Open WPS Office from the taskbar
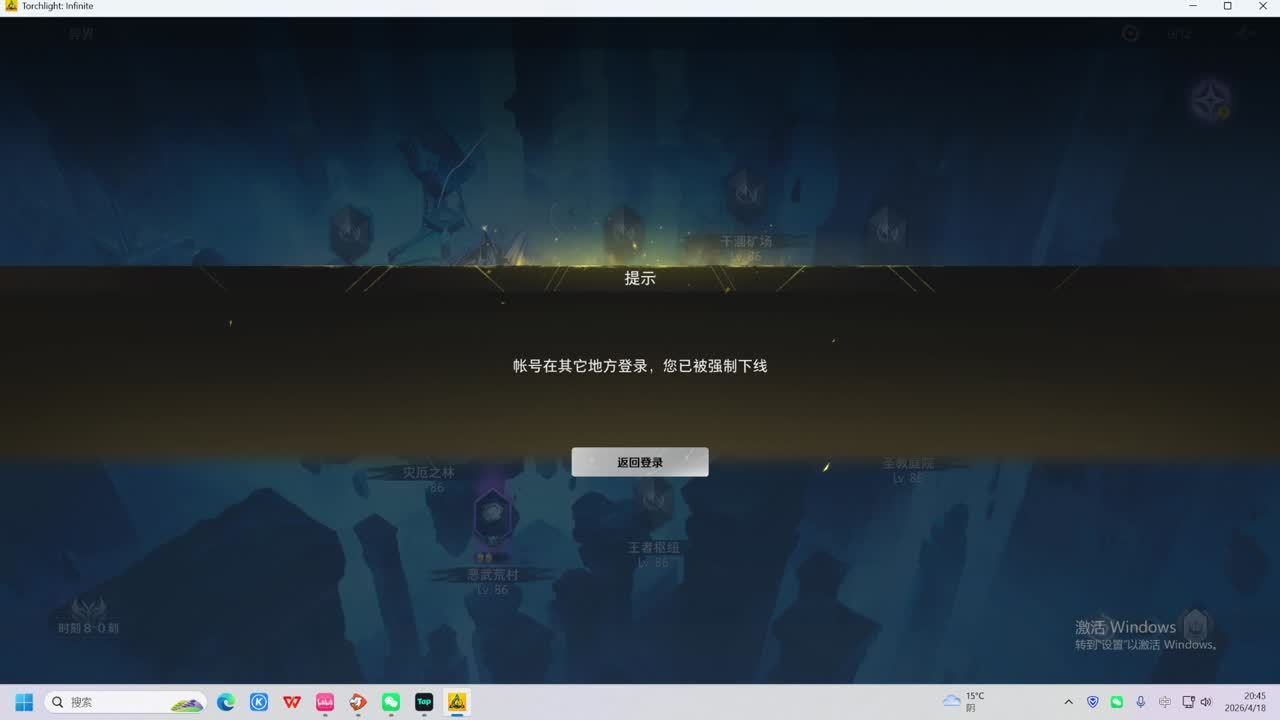This screenshot has height=720, width=1280. (292, 702)
